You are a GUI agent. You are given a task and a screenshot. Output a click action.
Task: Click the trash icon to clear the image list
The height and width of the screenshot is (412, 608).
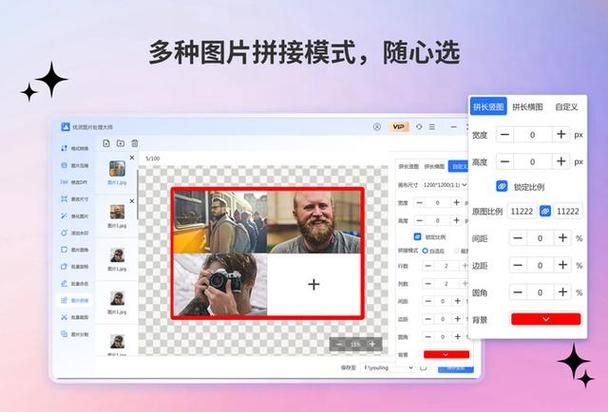(135, 143)
